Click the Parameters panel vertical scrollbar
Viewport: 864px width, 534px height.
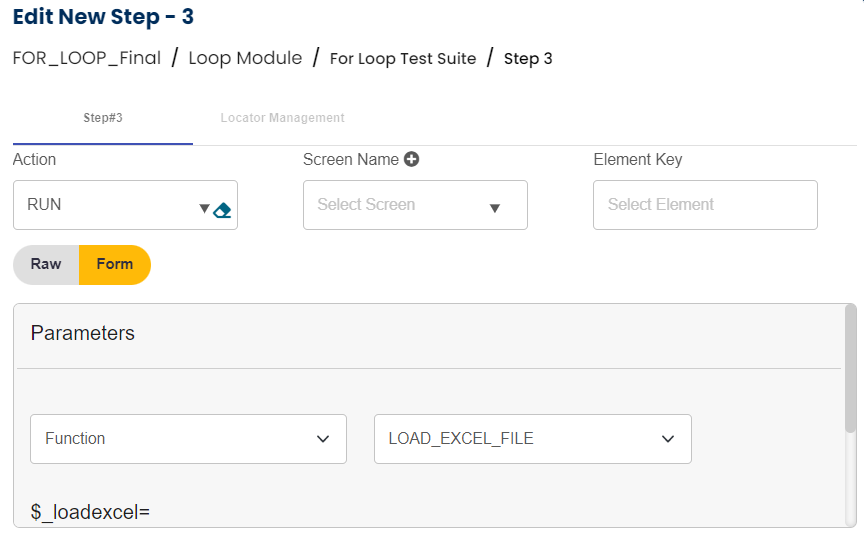click(850, 370)
